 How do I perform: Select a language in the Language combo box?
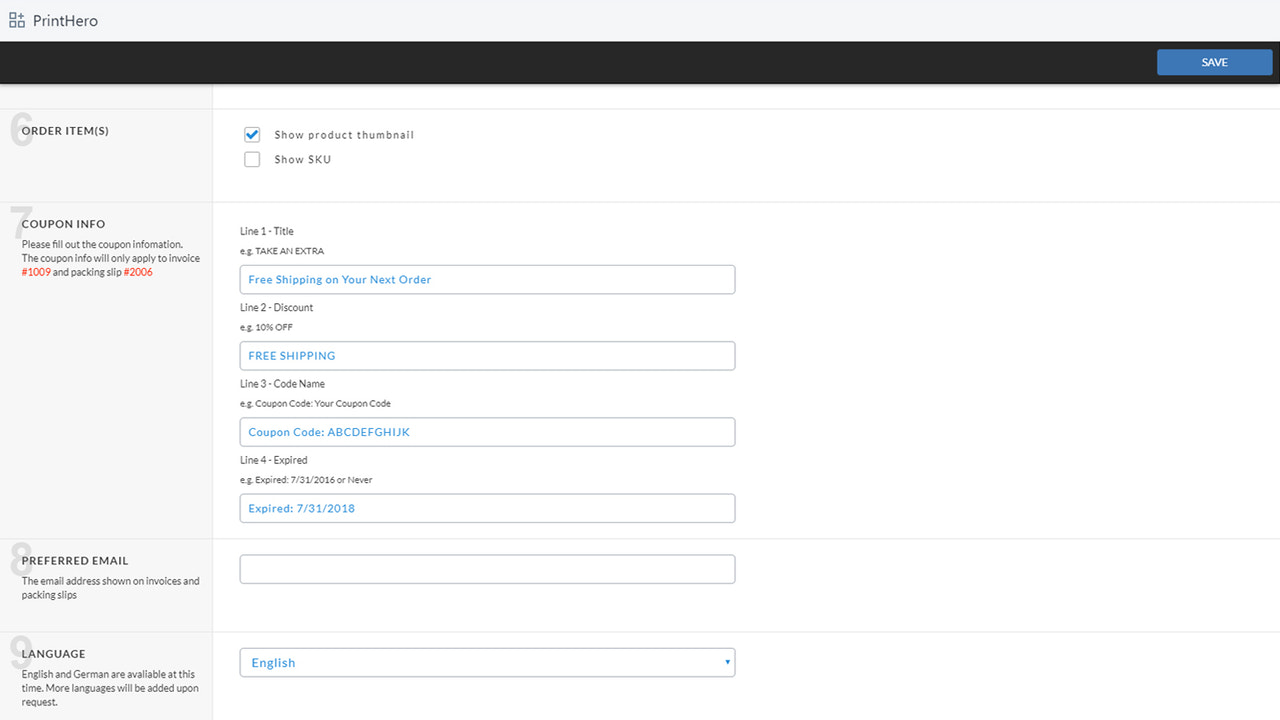[x=487, y=662]
